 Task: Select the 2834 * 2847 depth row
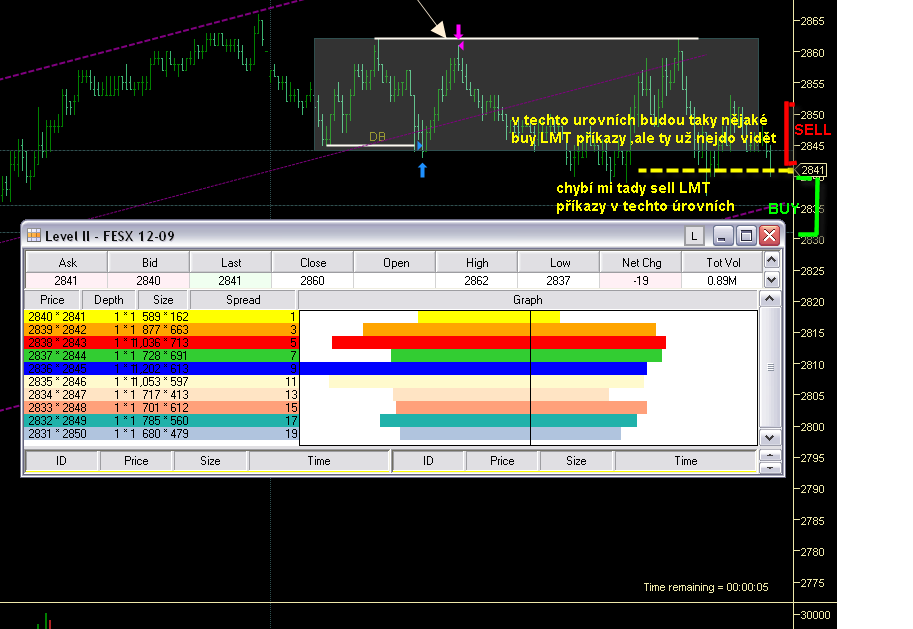[161, 395]
